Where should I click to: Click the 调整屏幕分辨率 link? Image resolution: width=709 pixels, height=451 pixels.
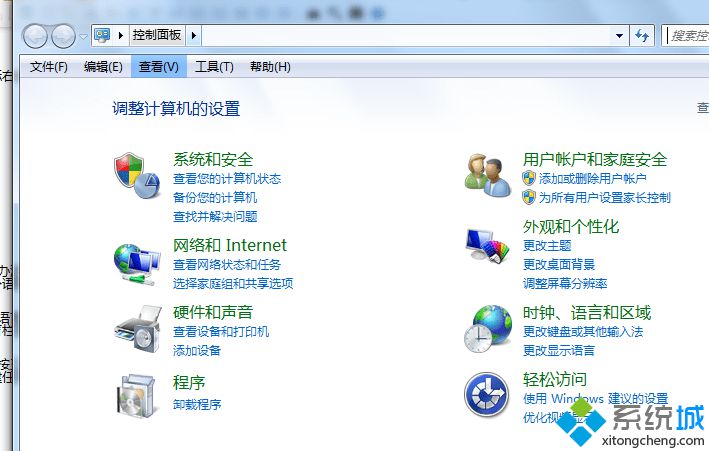565,284
